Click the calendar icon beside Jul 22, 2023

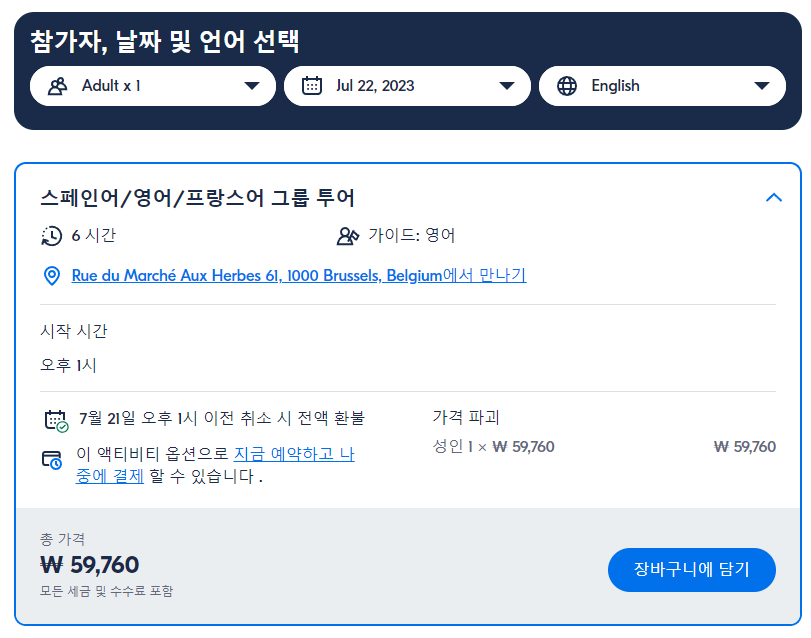click(x=311, y=86)
